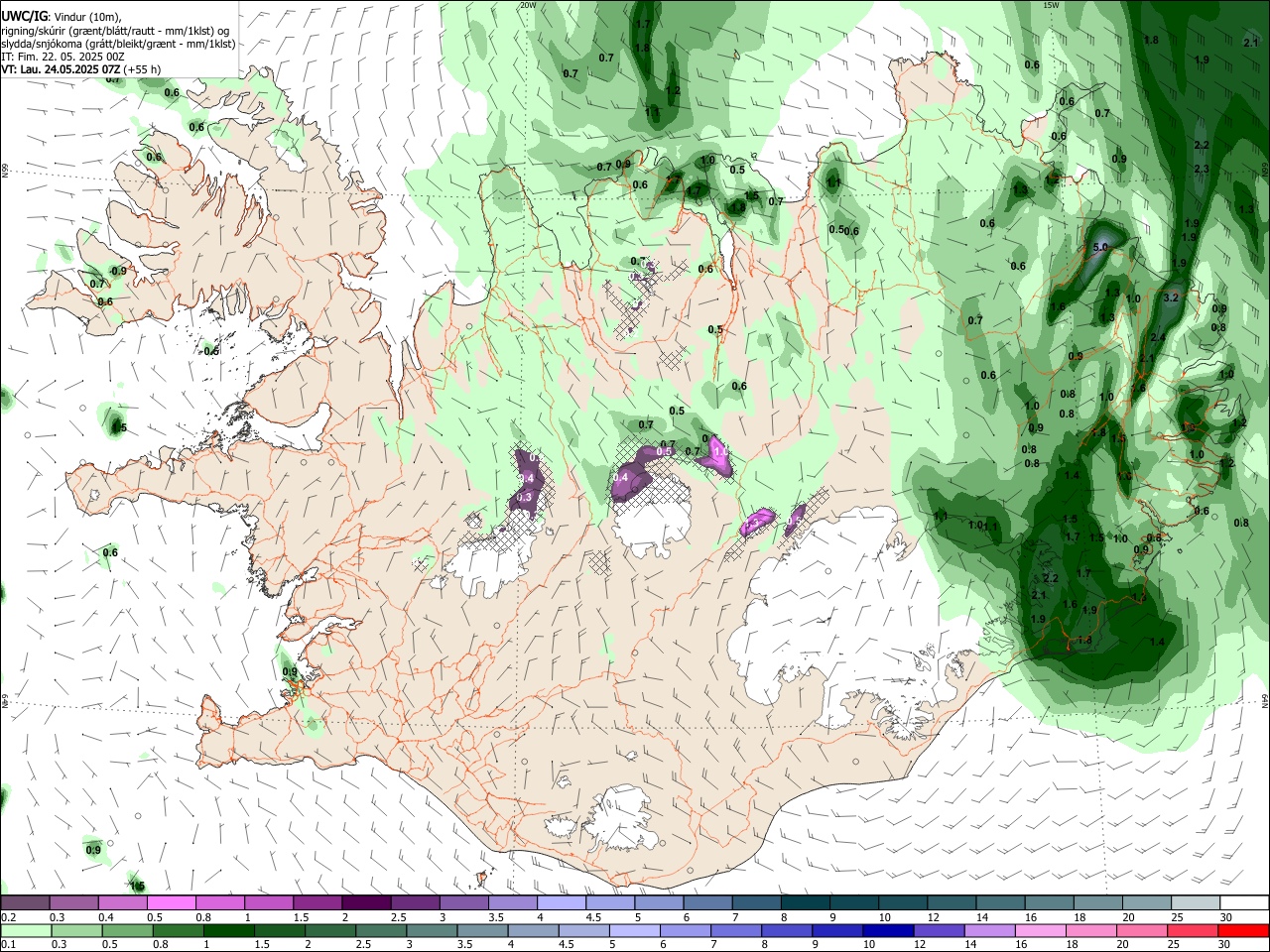Select the 'rigning/skúrir' legend description line
1270x952 pixels.
(115, 31)
